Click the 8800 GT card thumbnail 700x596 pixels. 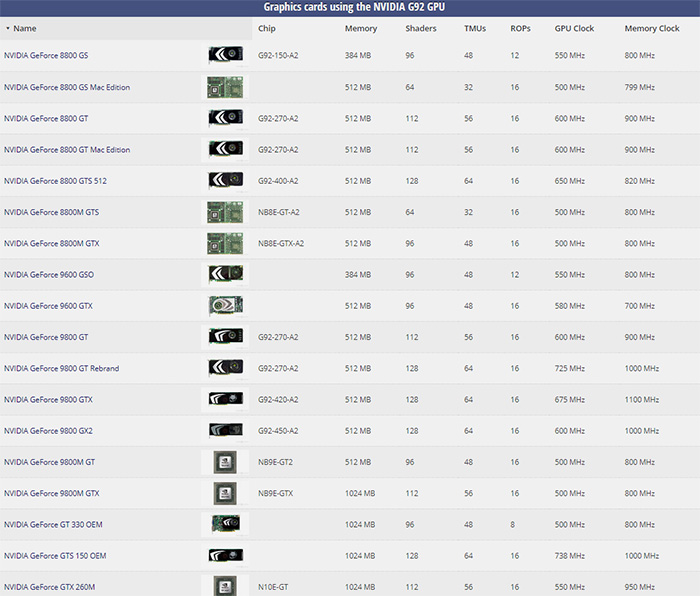(226, 117)
